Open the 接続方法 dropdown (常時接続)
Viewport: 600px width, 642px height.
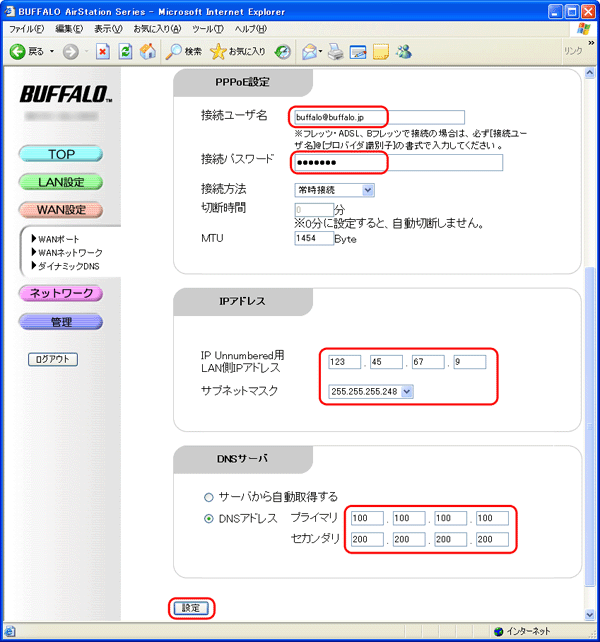pyautogui.click(x=334, y=190)
